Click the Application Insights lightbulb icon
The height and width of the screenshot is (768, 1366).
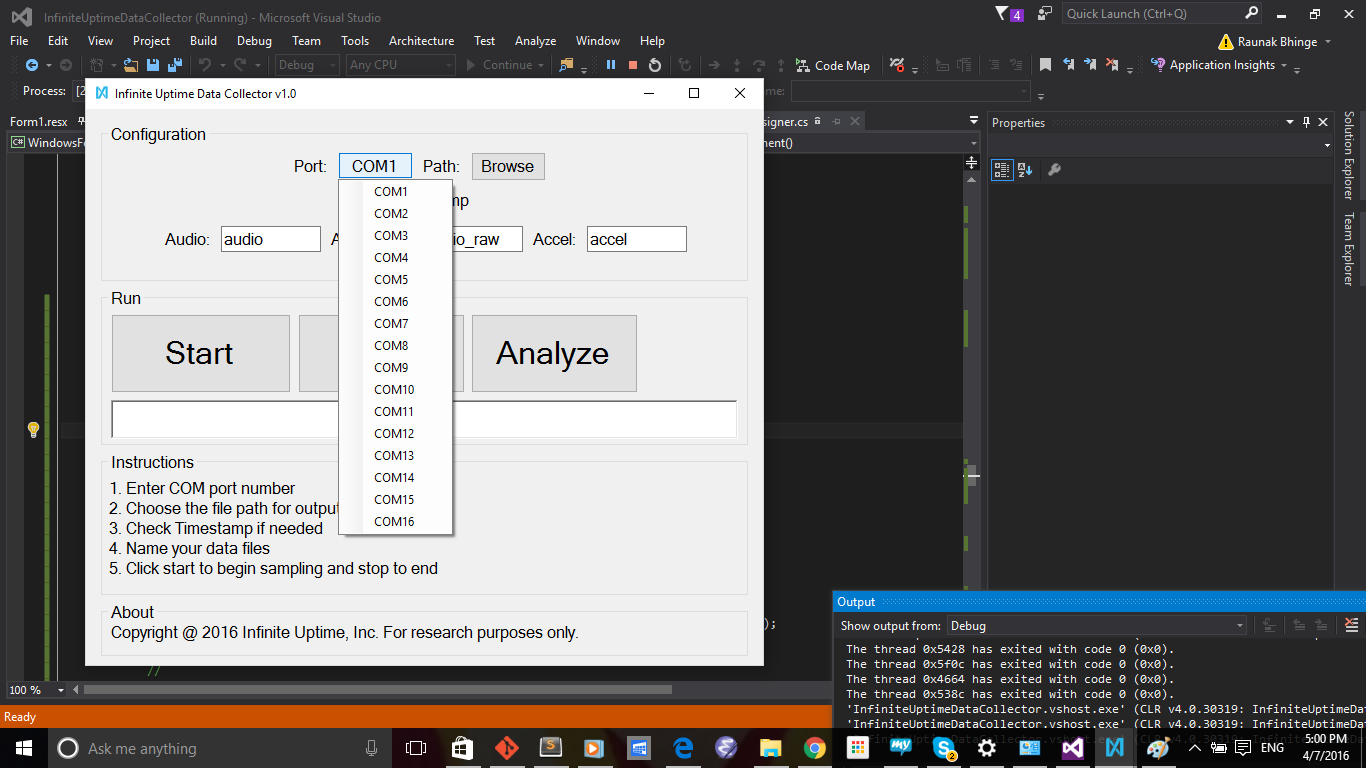[x=1158, y=65]
